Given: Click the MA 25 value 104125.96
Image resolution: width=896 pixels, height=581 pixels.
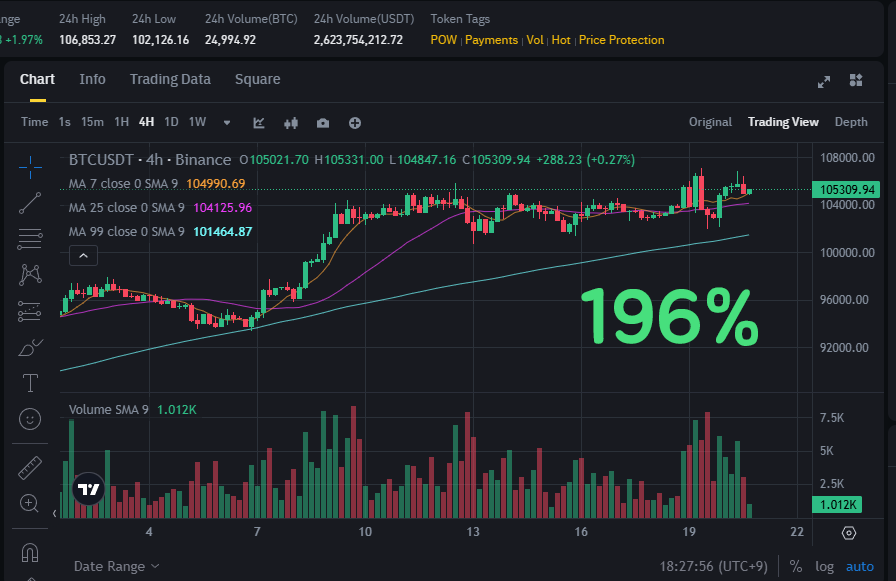Looking at the screenshot, I should coord(223,207).
